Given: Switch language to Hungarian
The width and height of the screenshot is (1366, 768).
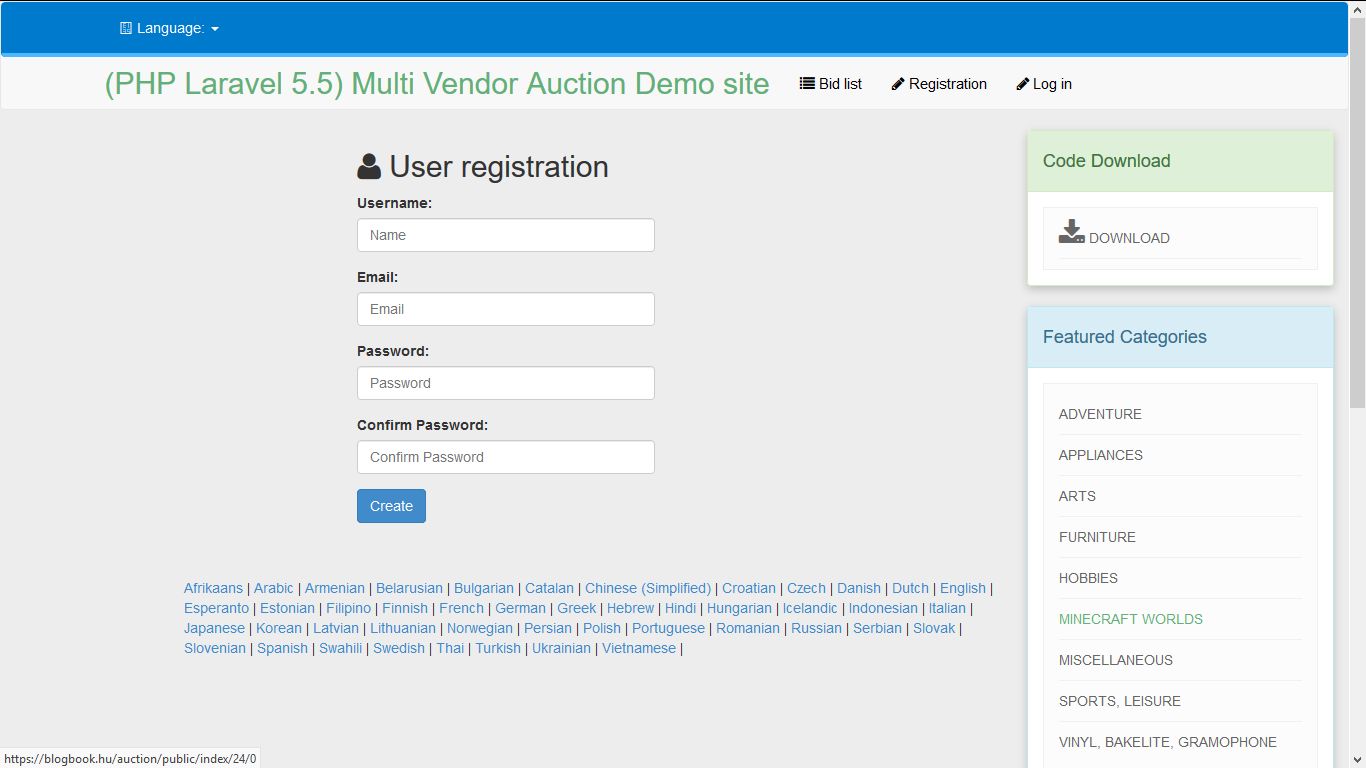Looking at the screenshot, I should pyautogui.click(x=739, y=608).
